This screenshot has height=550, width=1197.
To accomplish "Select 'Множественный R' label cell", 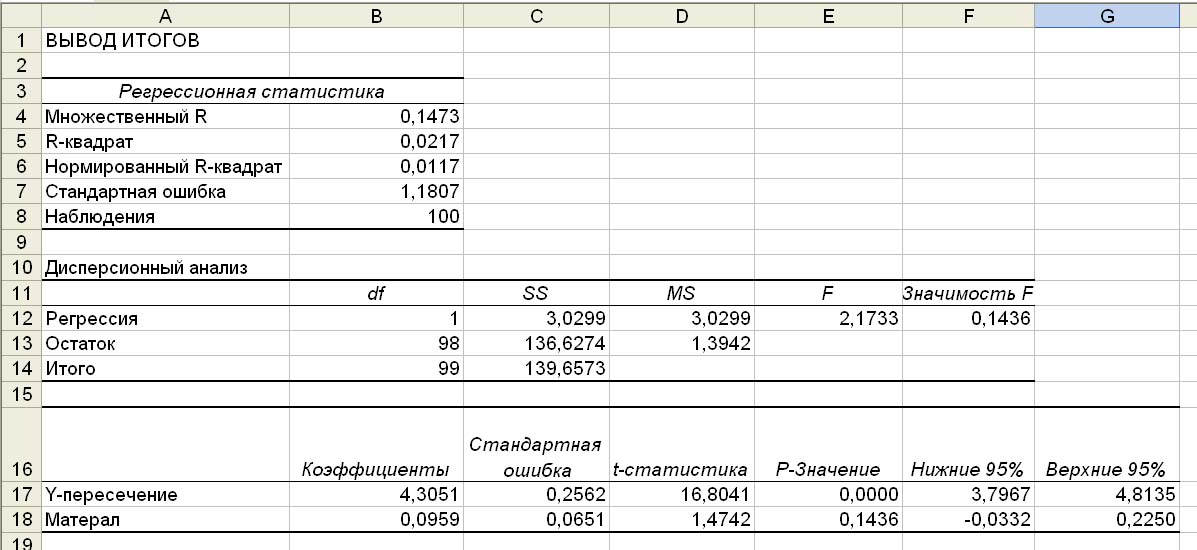I will (166, 115).
